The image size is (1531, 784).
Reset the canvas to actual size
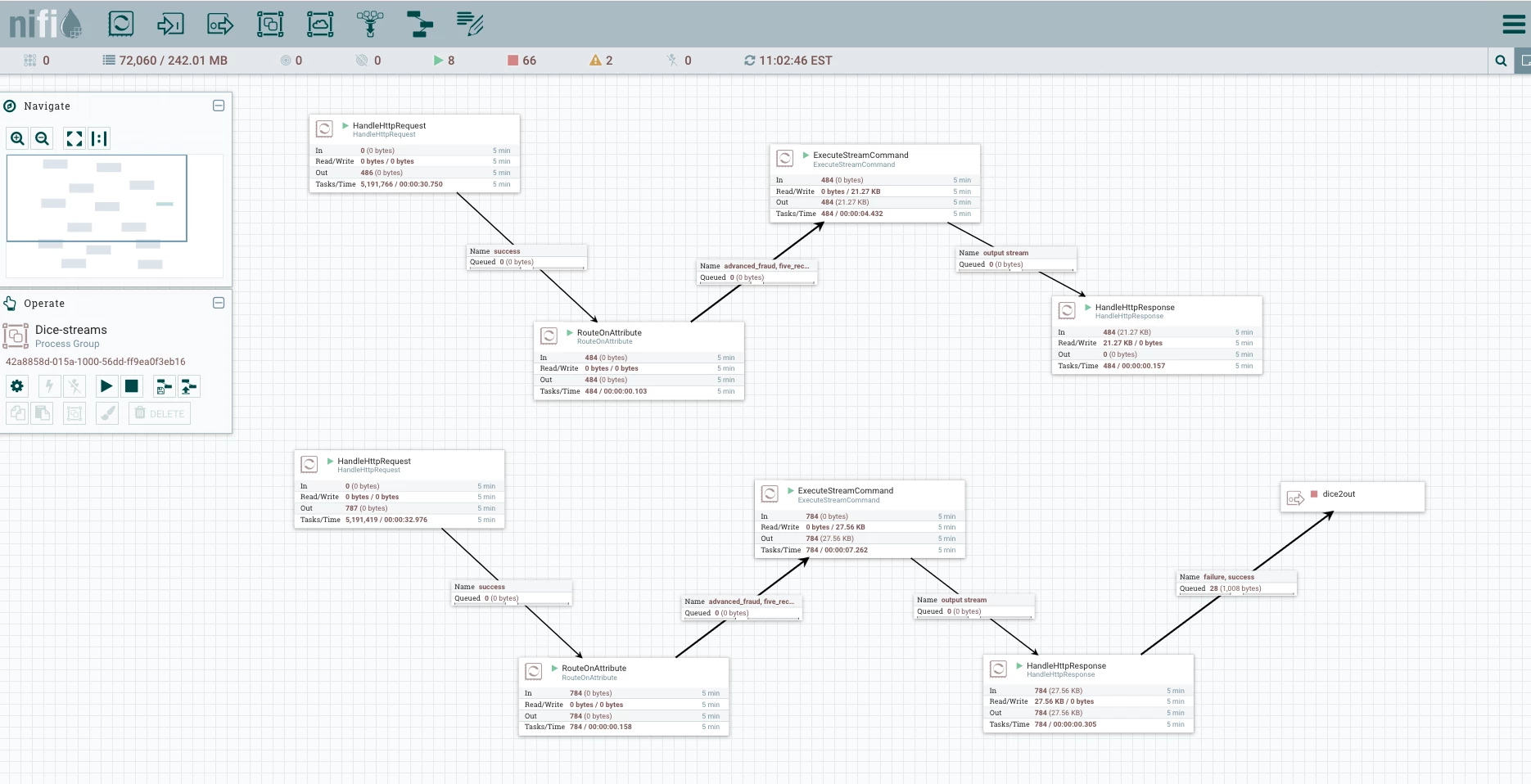tap(99, 138)
